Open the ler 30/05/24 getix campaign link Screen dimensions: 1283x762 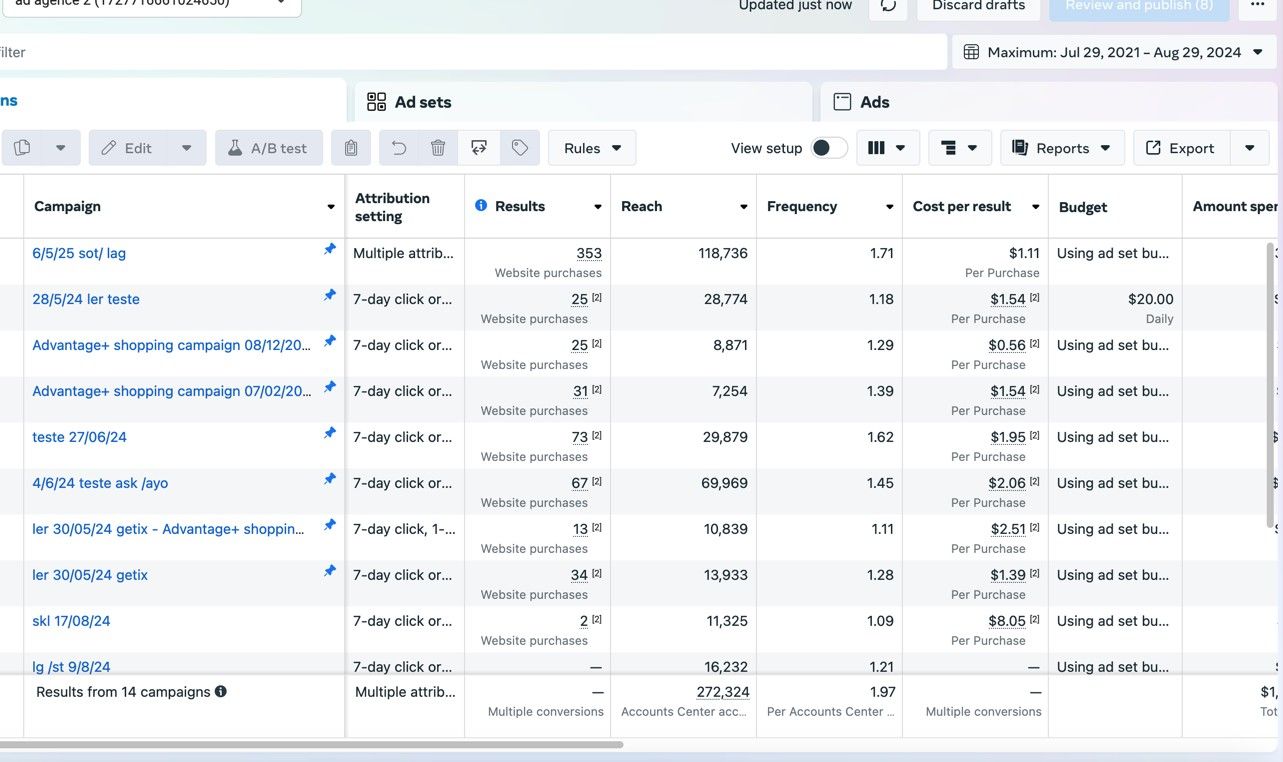(90, 575)
